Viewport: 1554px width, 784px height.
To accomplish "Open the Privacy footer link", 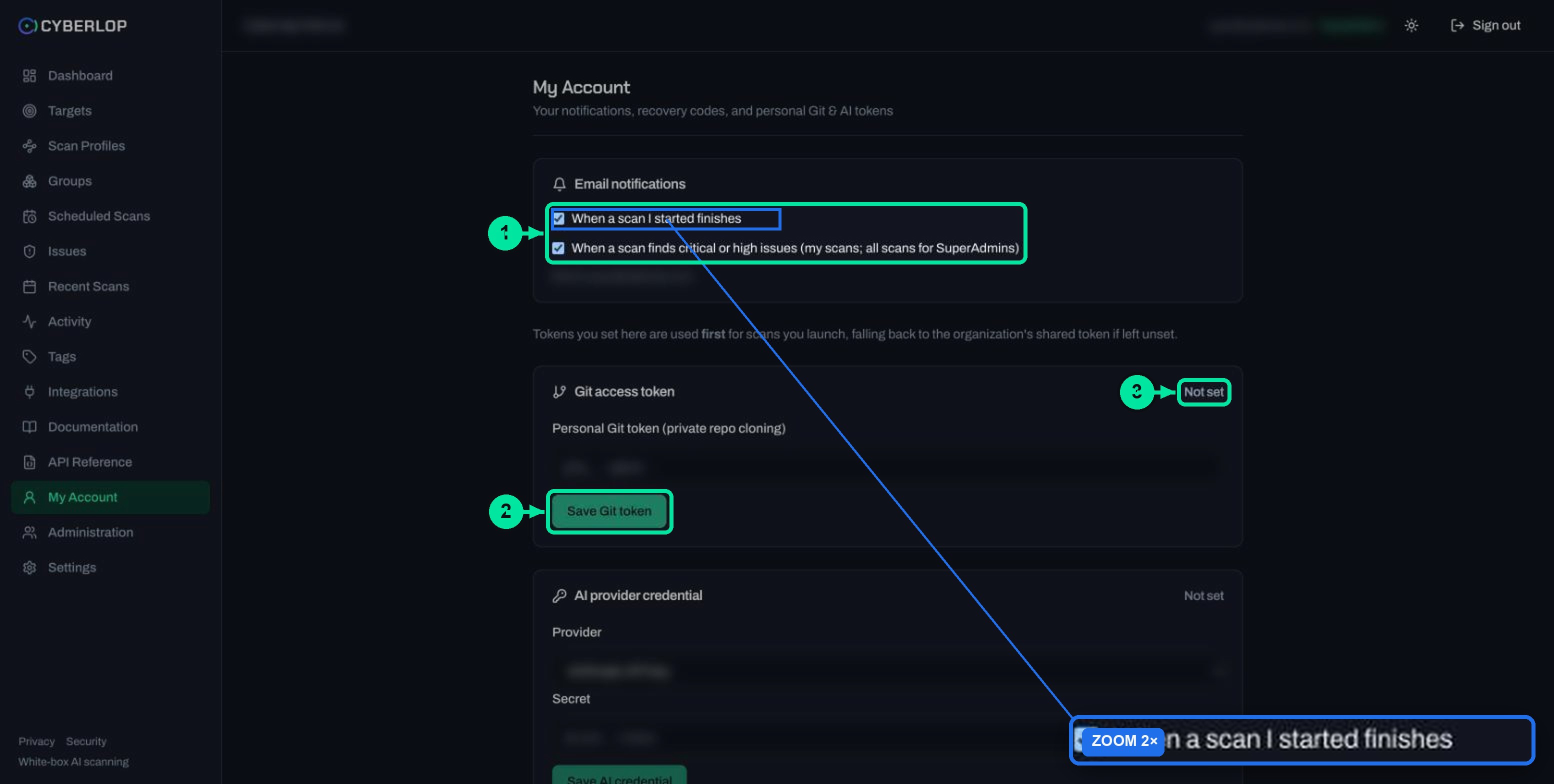I will (36, 741).
